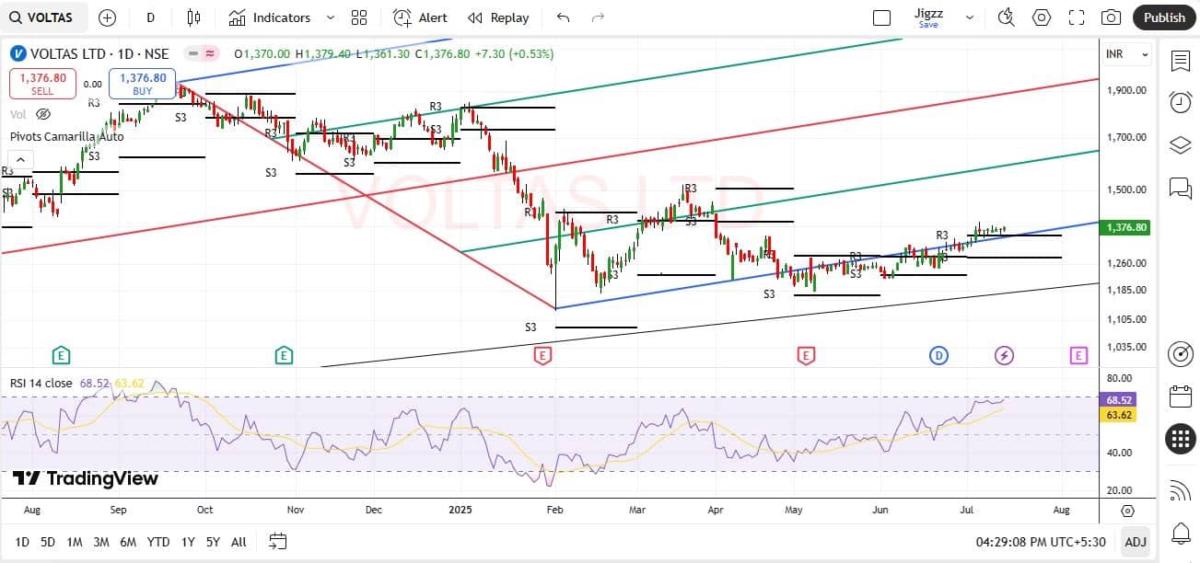Open chart settings hexagon icon
Image resolution: width=1200 pixels, height=563 pixels.
pos(1042,17)
